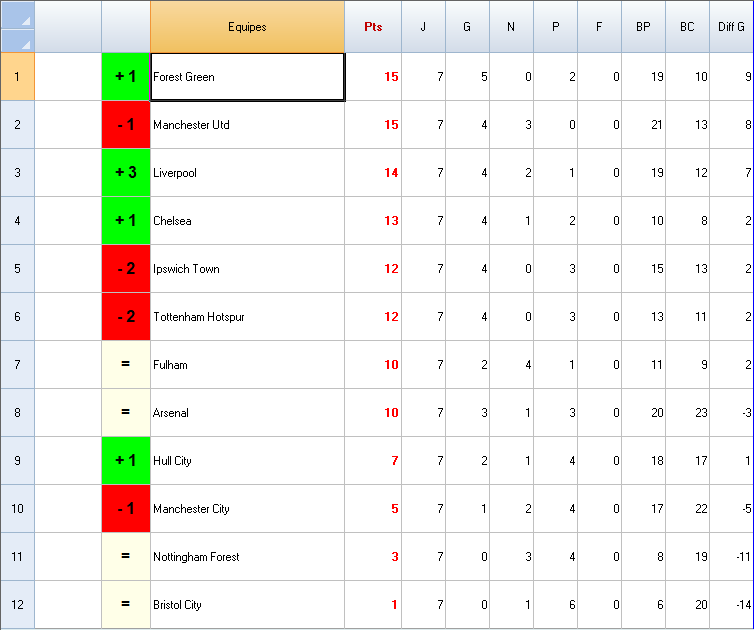Select Arsenal's goal difference cell showing -3
754x630 pixels.
(x=732, y=413)
